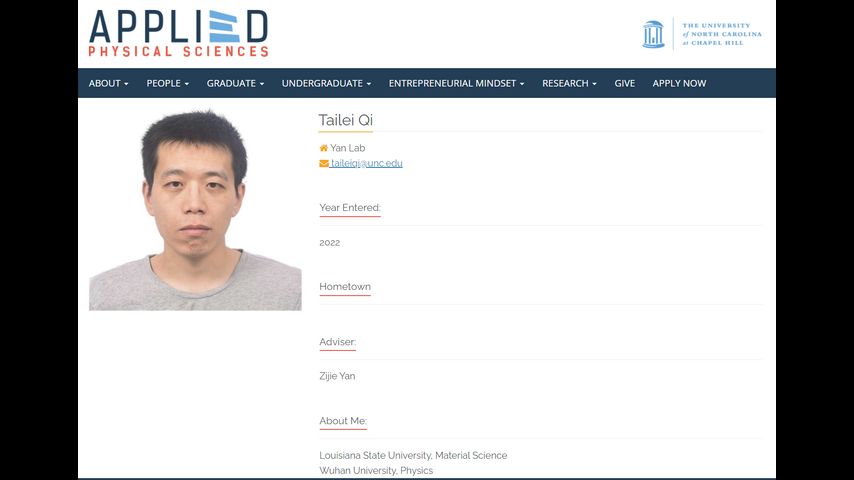Click the Applied Physical Sciences logo
This screenshot has height=480, width=854.
[178, 33]
